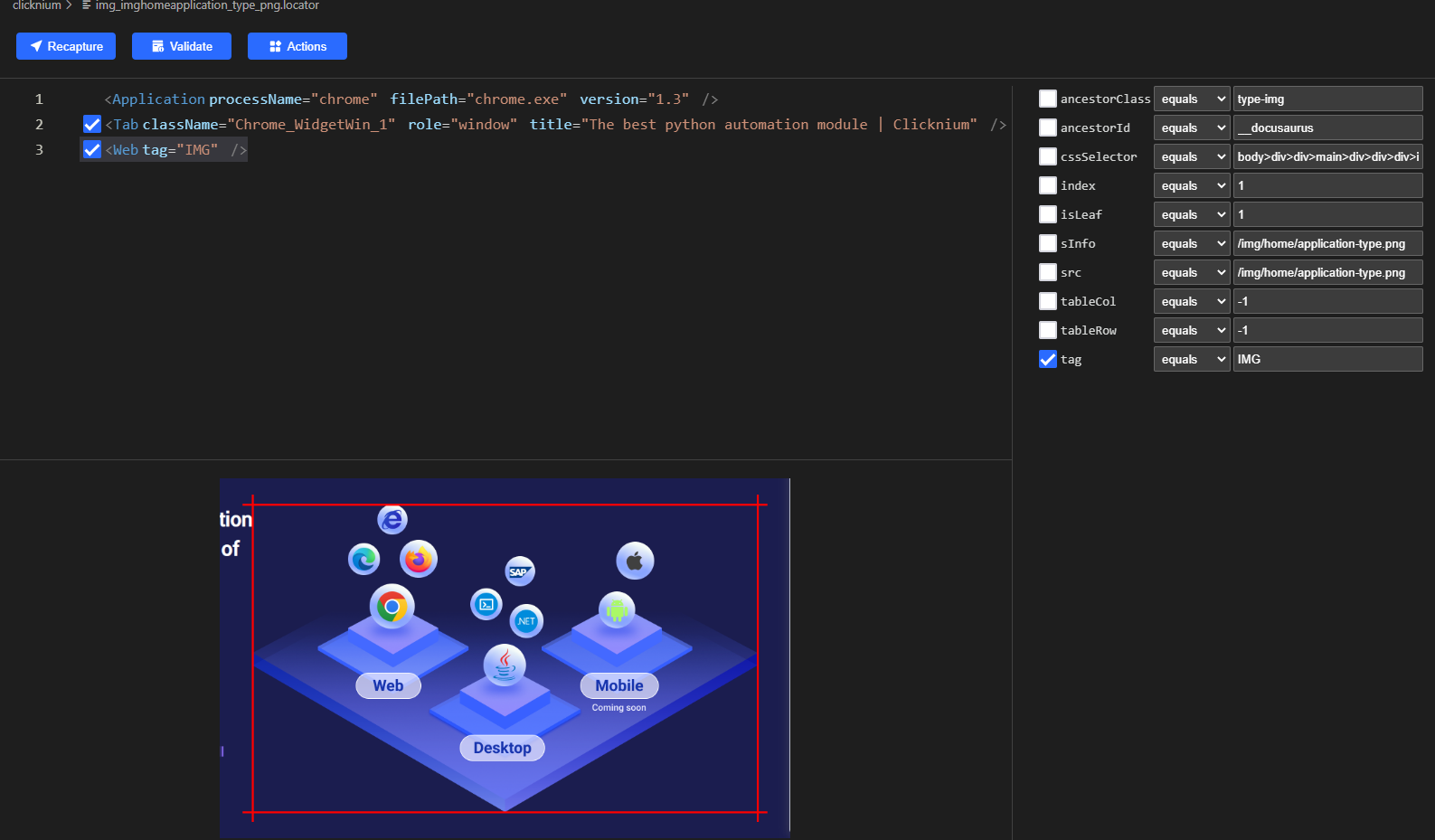This screenshot has width=1435, height=840.
Task: Click the locator file name in breadcrumb
Action: (x=207, y=5)
